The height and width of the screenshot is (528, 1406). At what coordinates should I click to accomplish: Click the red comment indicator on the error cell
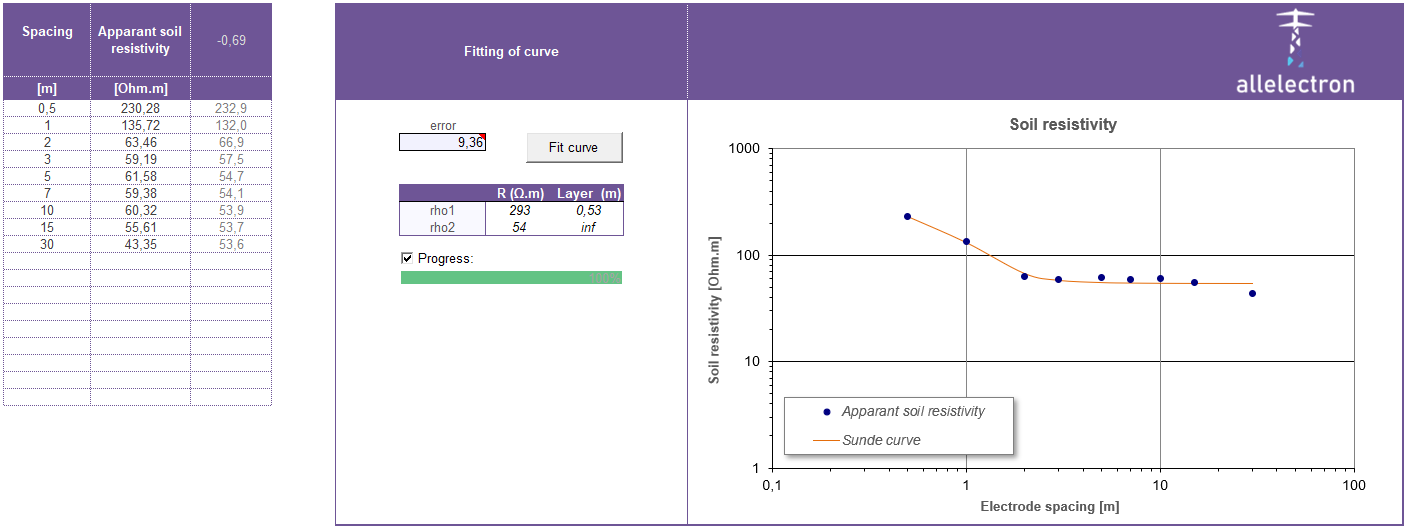click(x=482, y=136)
